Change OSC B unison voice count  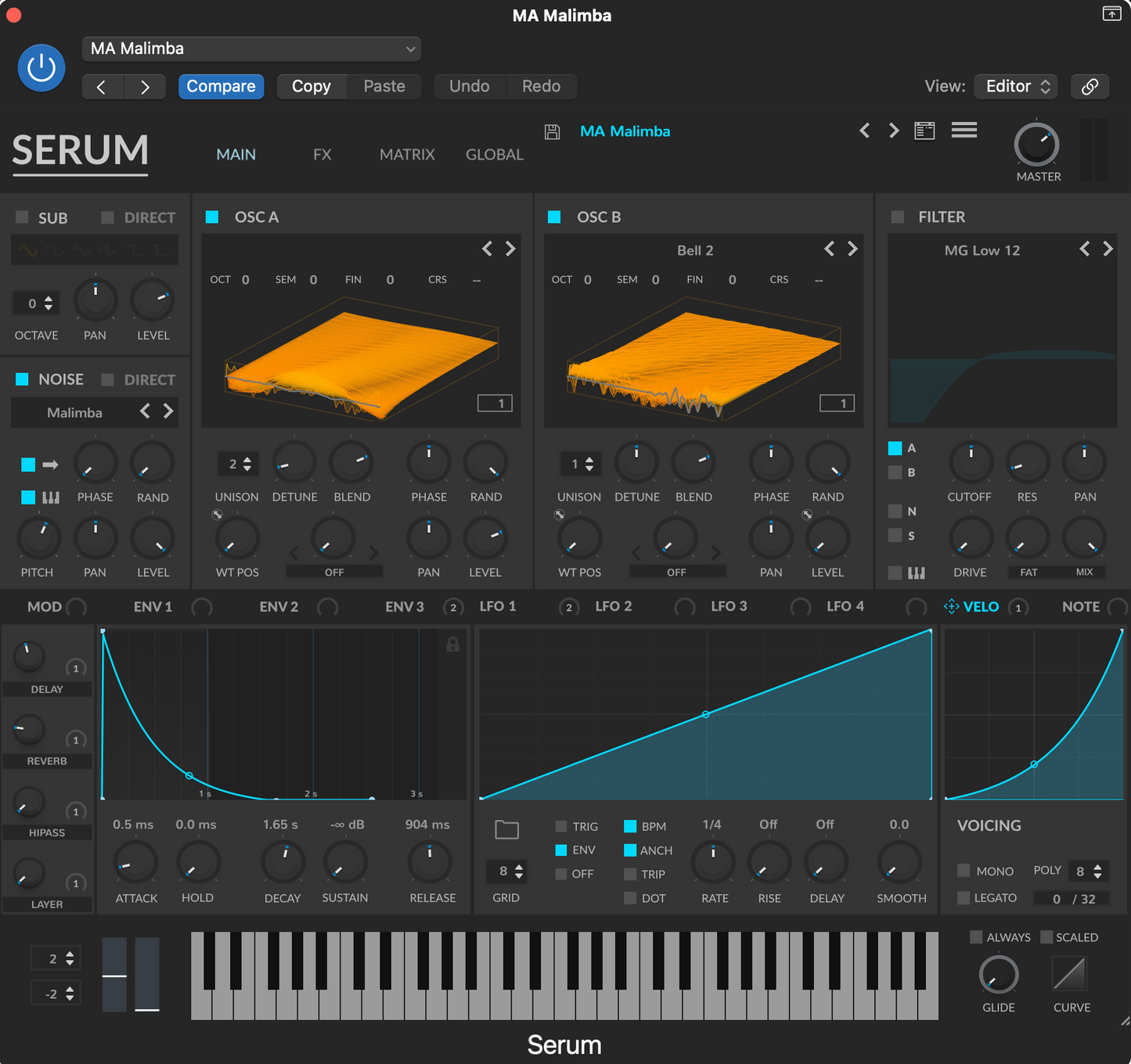tap(581, 464)
